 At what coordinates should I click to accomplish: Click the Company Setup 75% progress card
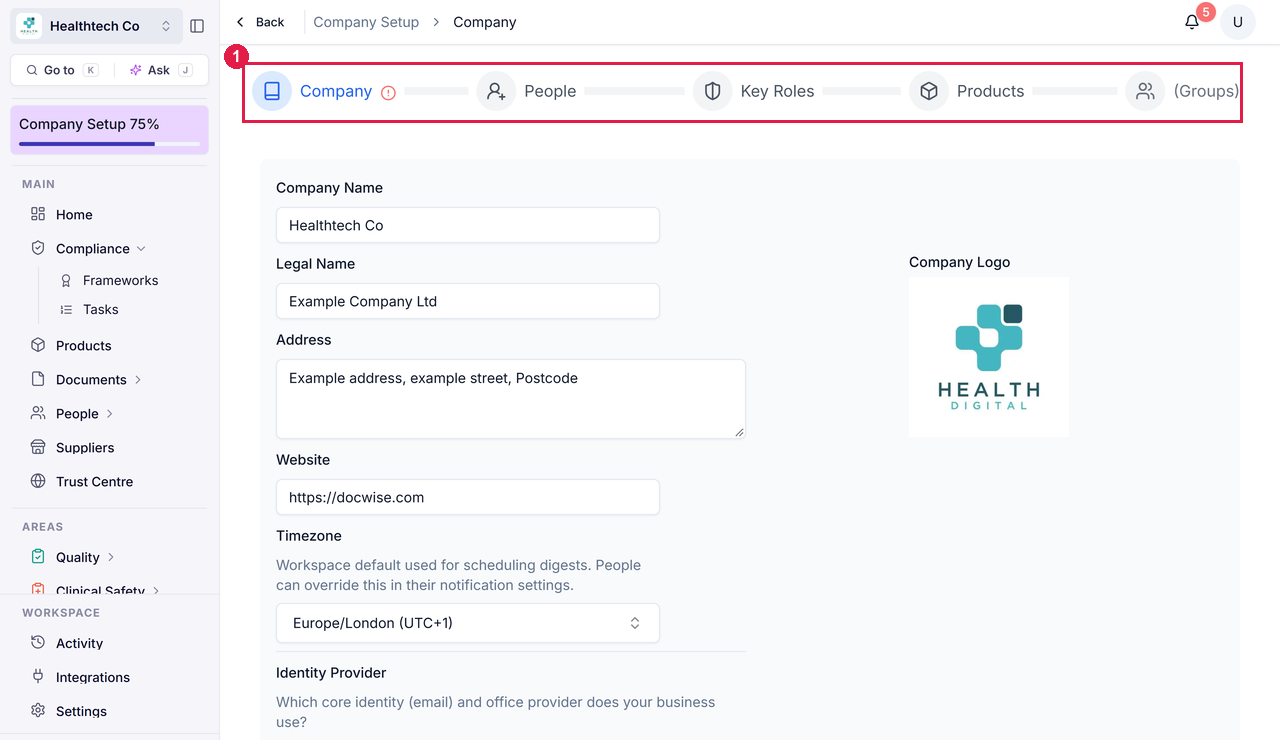point(110,130)
